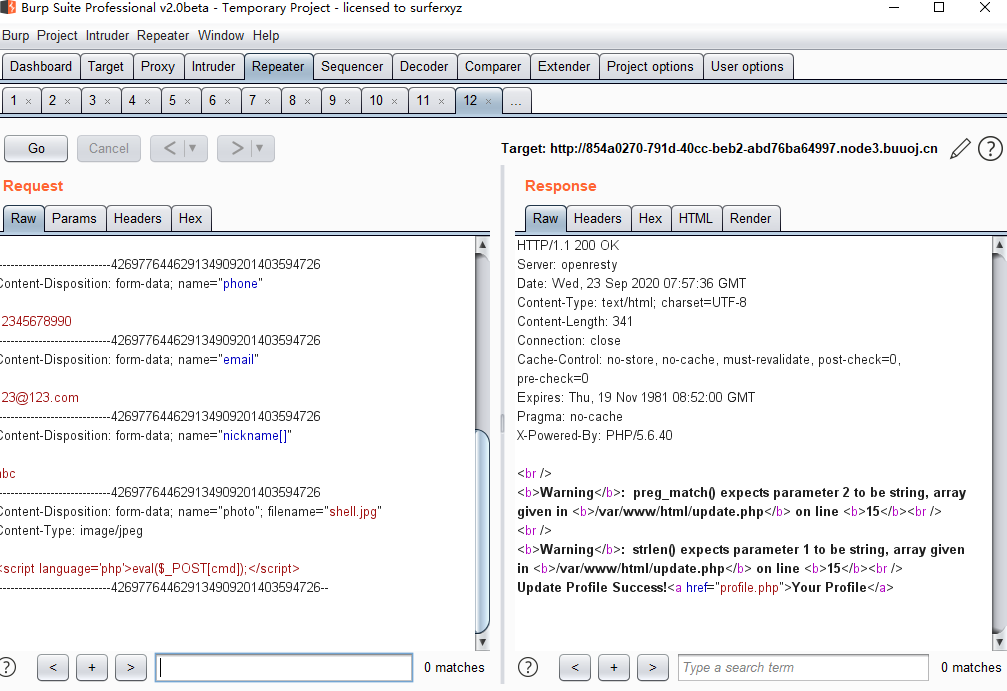Open the Window menu
Image resolution: width=1007 pixels, height=691 pixels.
221,35
